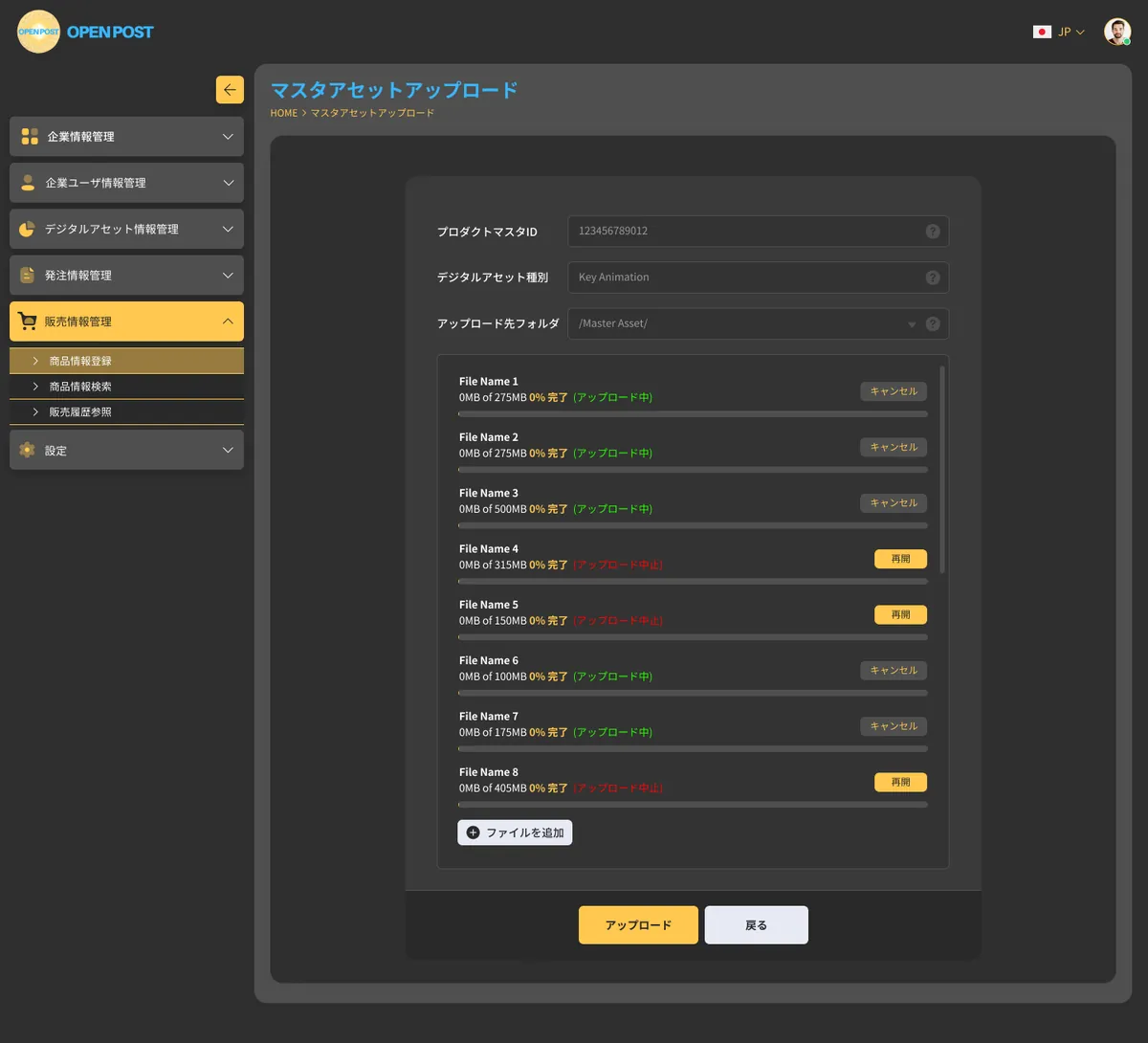Open the 発注情報管理 menu label
Screen dimensions: 1148x1043
pyautogui.click(x=78, y=276)
